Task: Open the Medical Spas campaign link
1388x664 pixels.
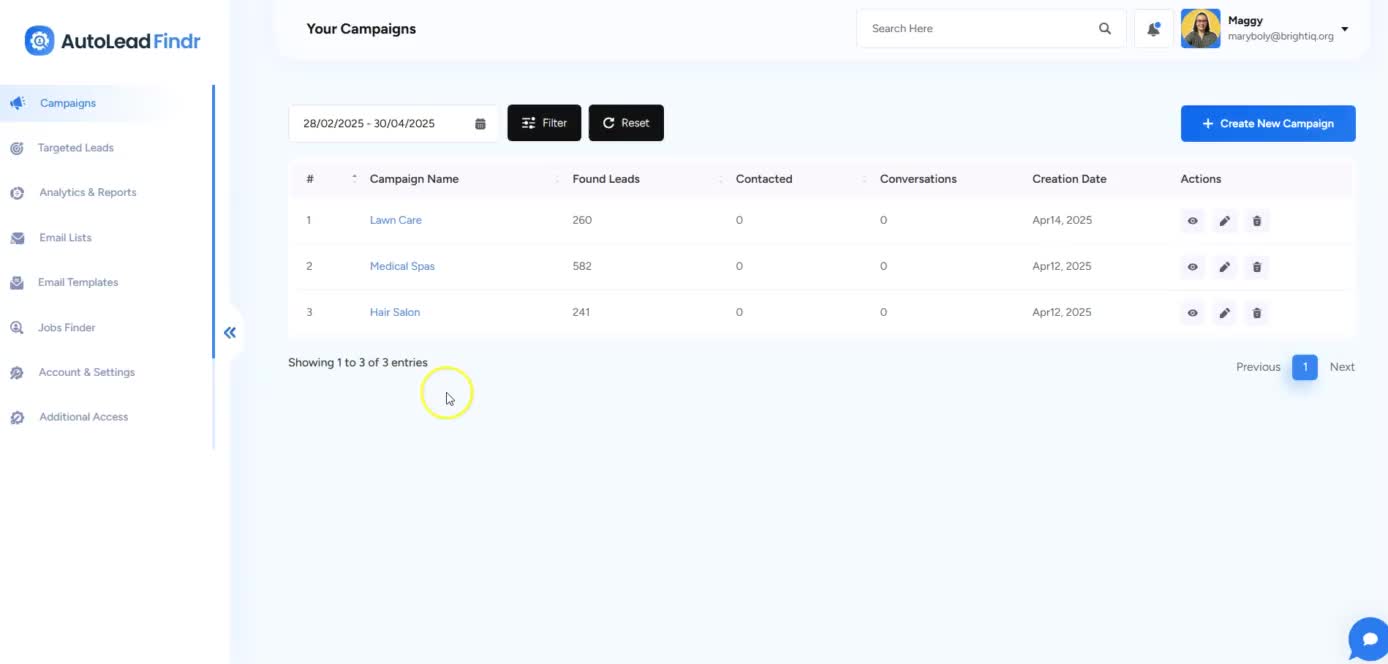Action: click(x=402, y=266)
